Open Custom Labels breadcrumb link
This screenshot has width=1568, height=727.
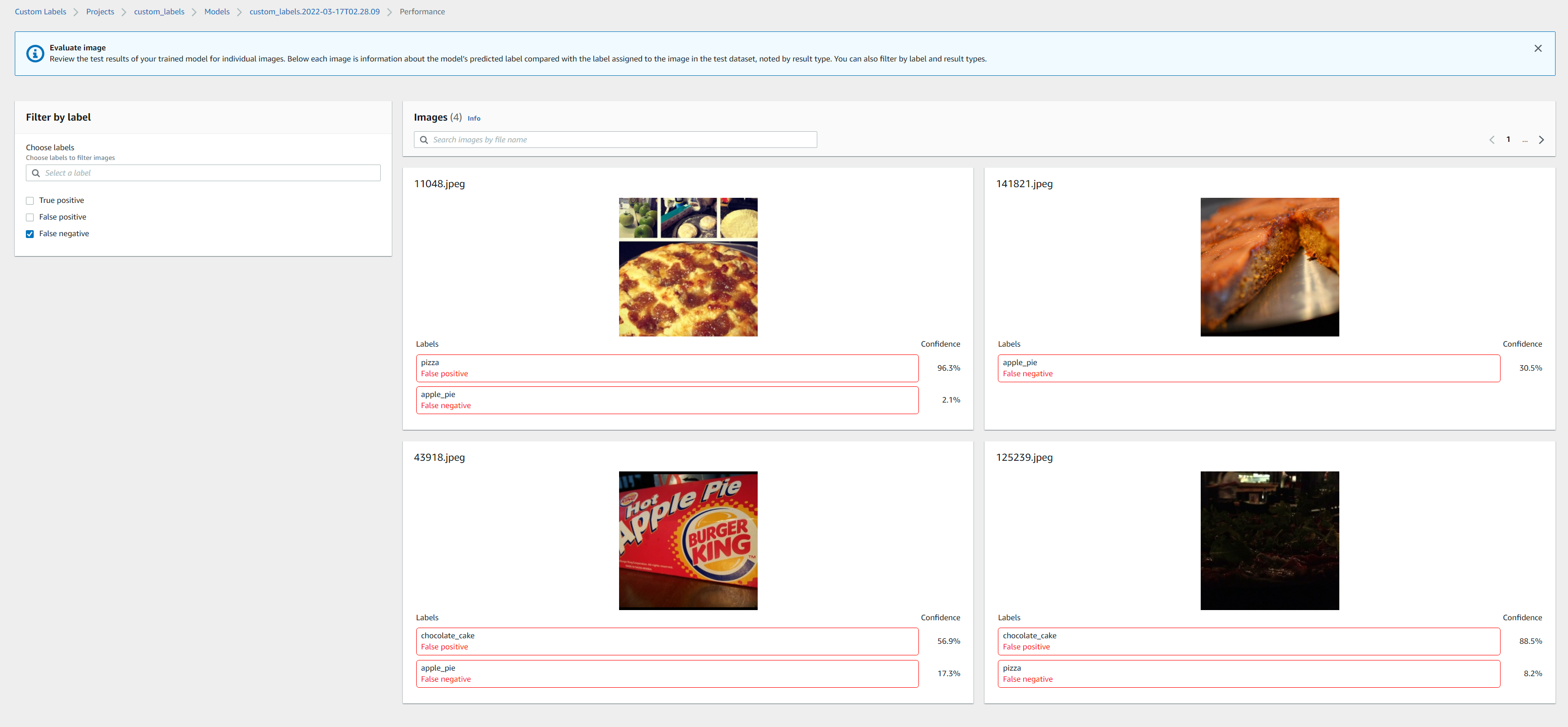pyautogui.click(x=40, y=12)
